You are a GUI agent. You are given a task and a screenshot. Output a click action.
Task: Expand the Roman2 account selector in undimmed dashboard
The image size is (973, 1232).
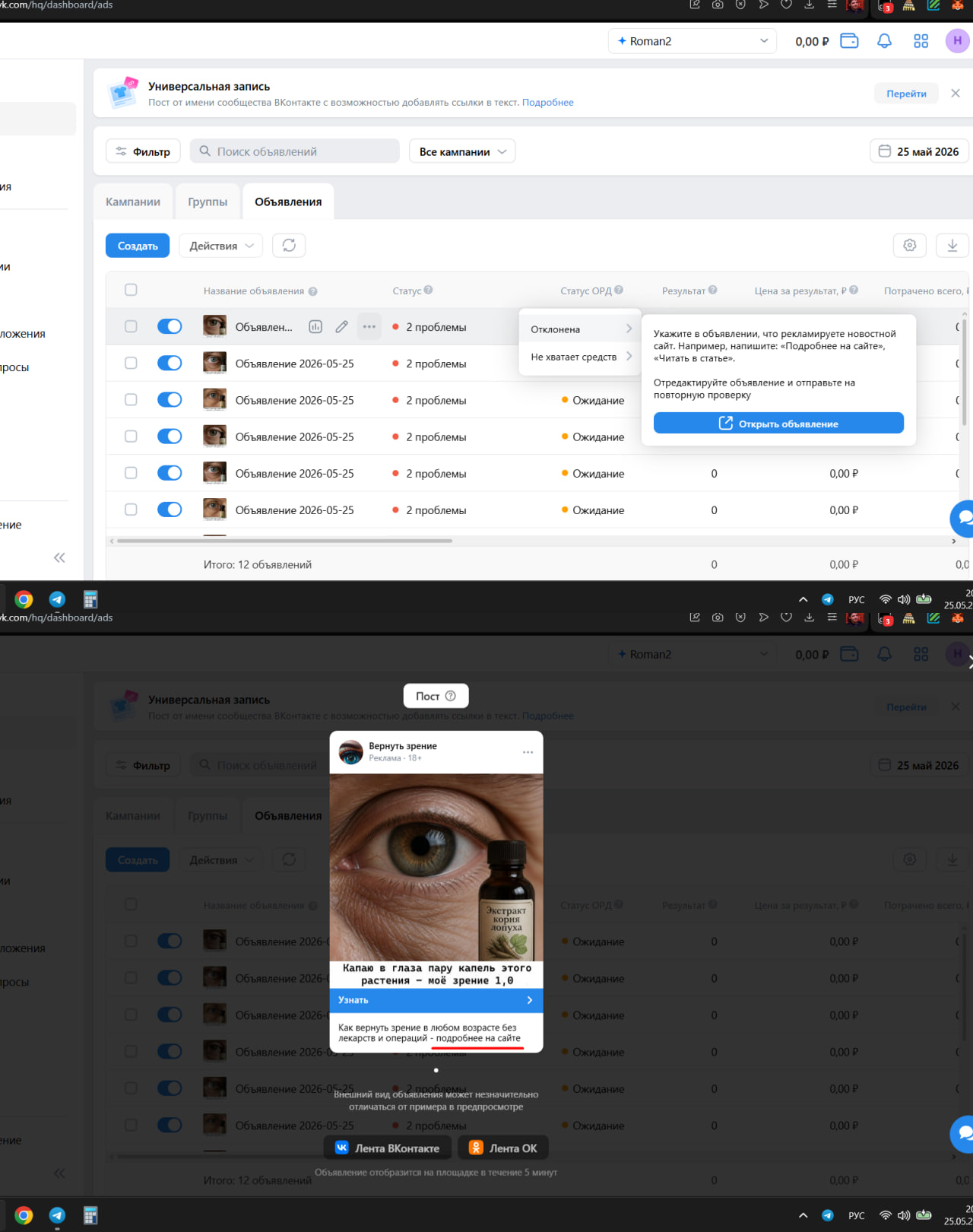pyautogui.click(x=693, y=41)
